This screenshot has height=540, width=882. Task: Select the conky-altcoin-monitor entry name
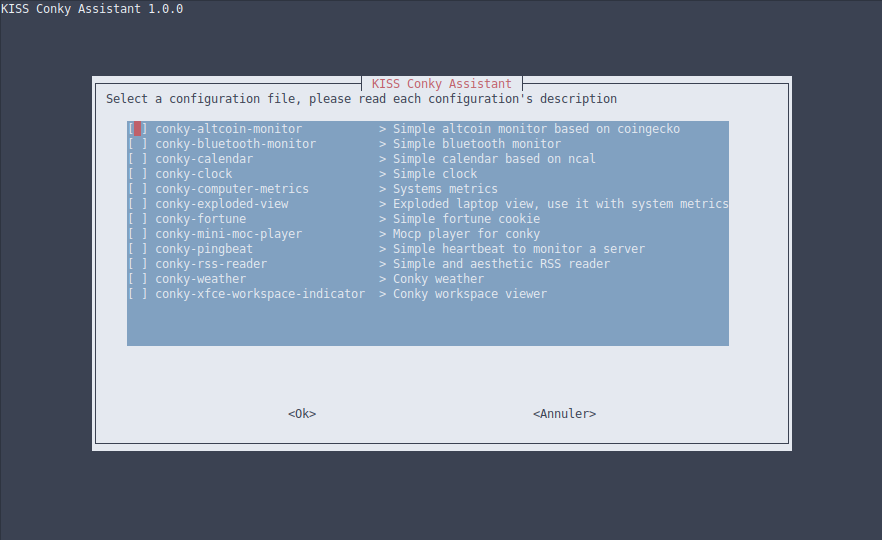[x=228, y=129]
